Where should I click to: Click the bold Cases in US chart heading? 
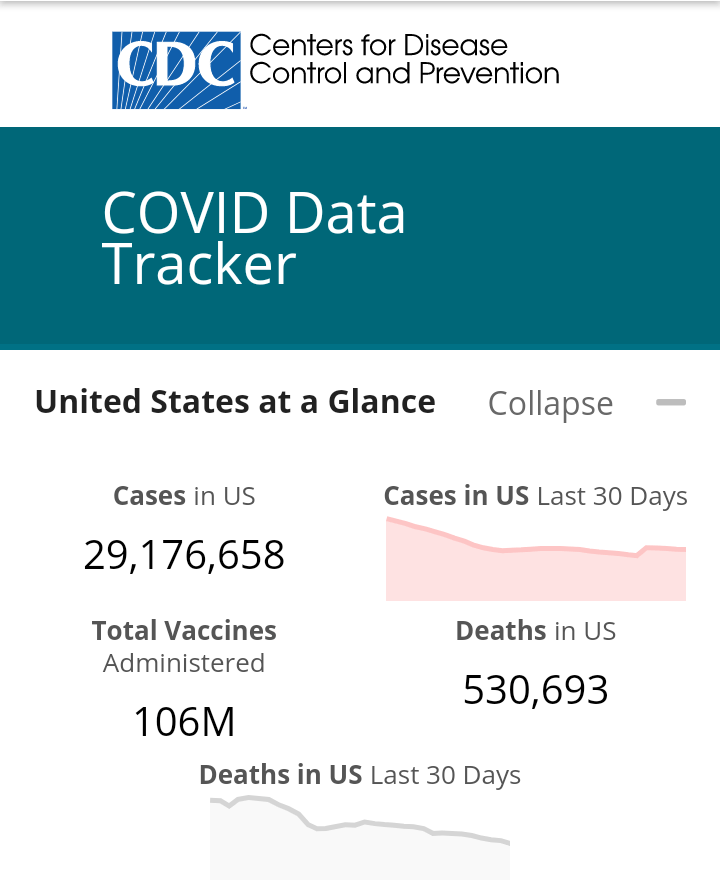[456, 496]
